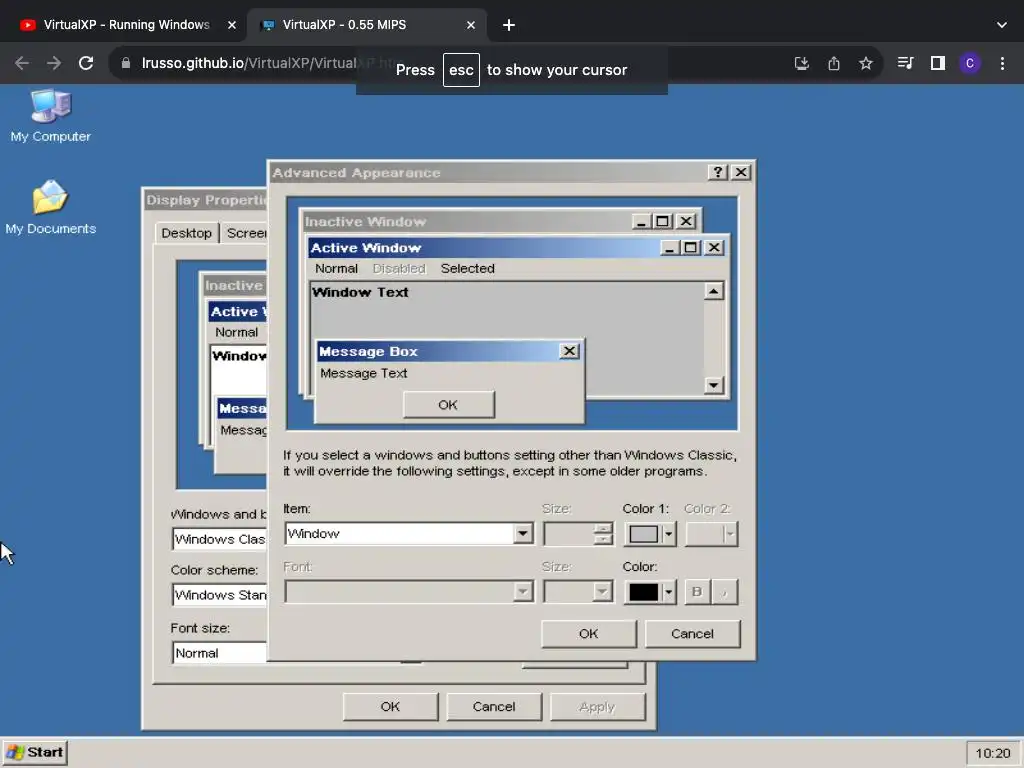Viewport: 1024px width, 768px height.
Task: Click Message Text in preview
Action: [364, 373]
